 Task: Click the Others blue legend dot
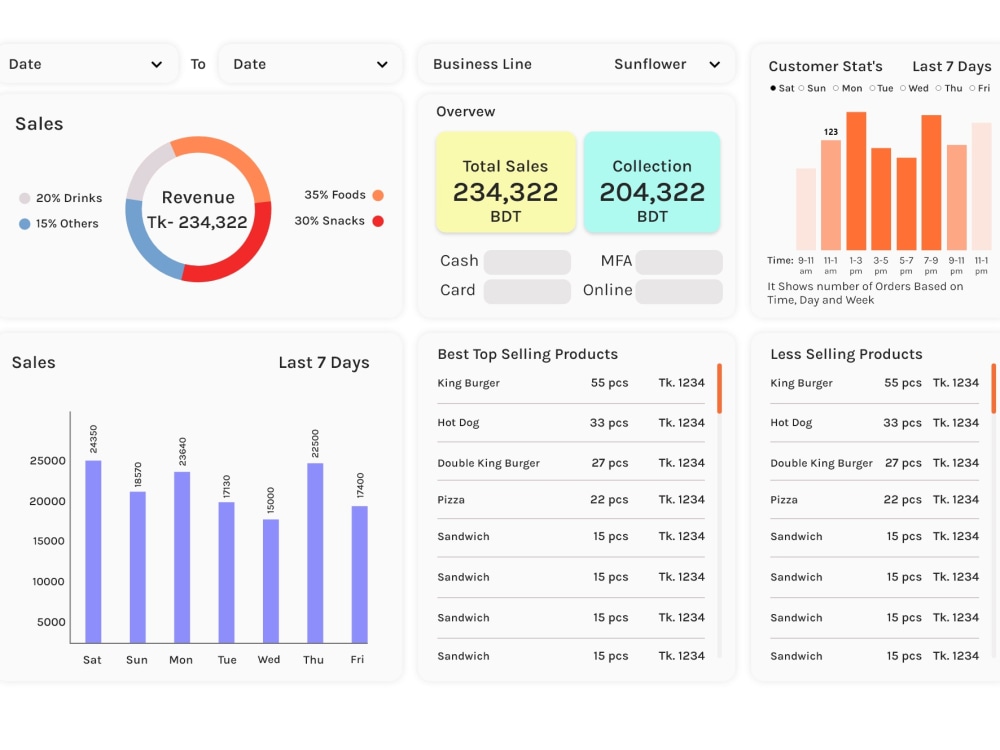(x=25, y=224)
